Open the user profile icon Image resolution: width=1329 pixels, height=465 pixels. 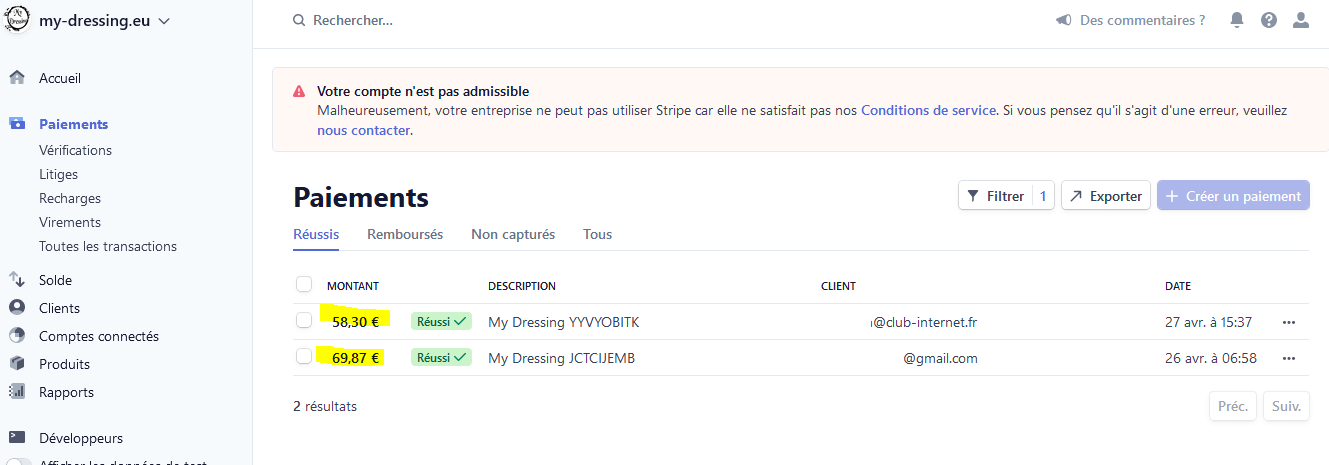pos(1300,20)
